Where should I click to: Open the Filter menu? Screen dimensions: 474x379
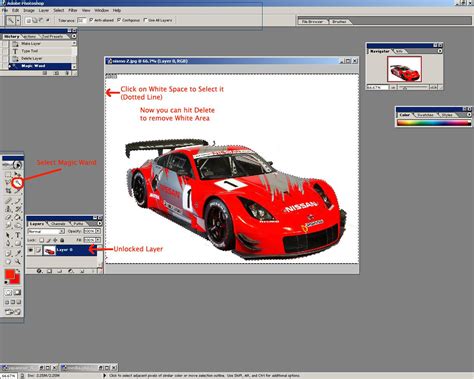73,11
